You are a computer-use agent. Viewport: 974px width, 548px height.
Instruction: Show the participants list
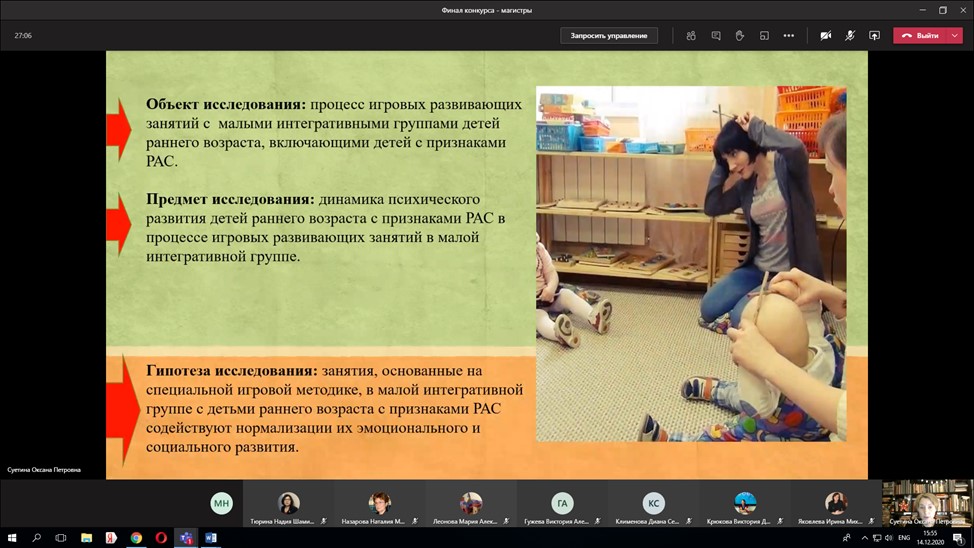click(691, 35)
